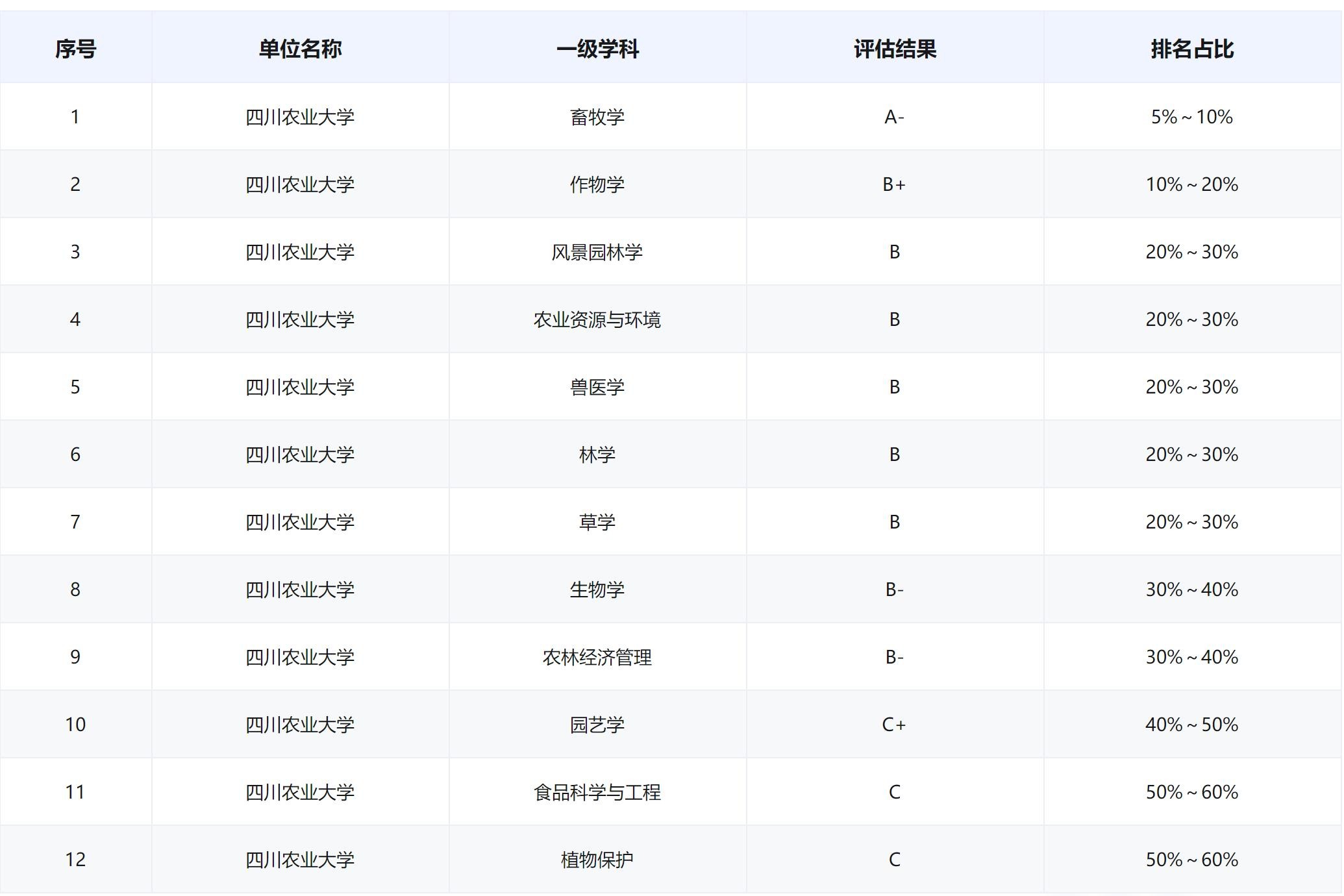Click the 风景园林学 cell
Screen dimensions: 1344x896
pyautogui.click(x=597, y=252)
